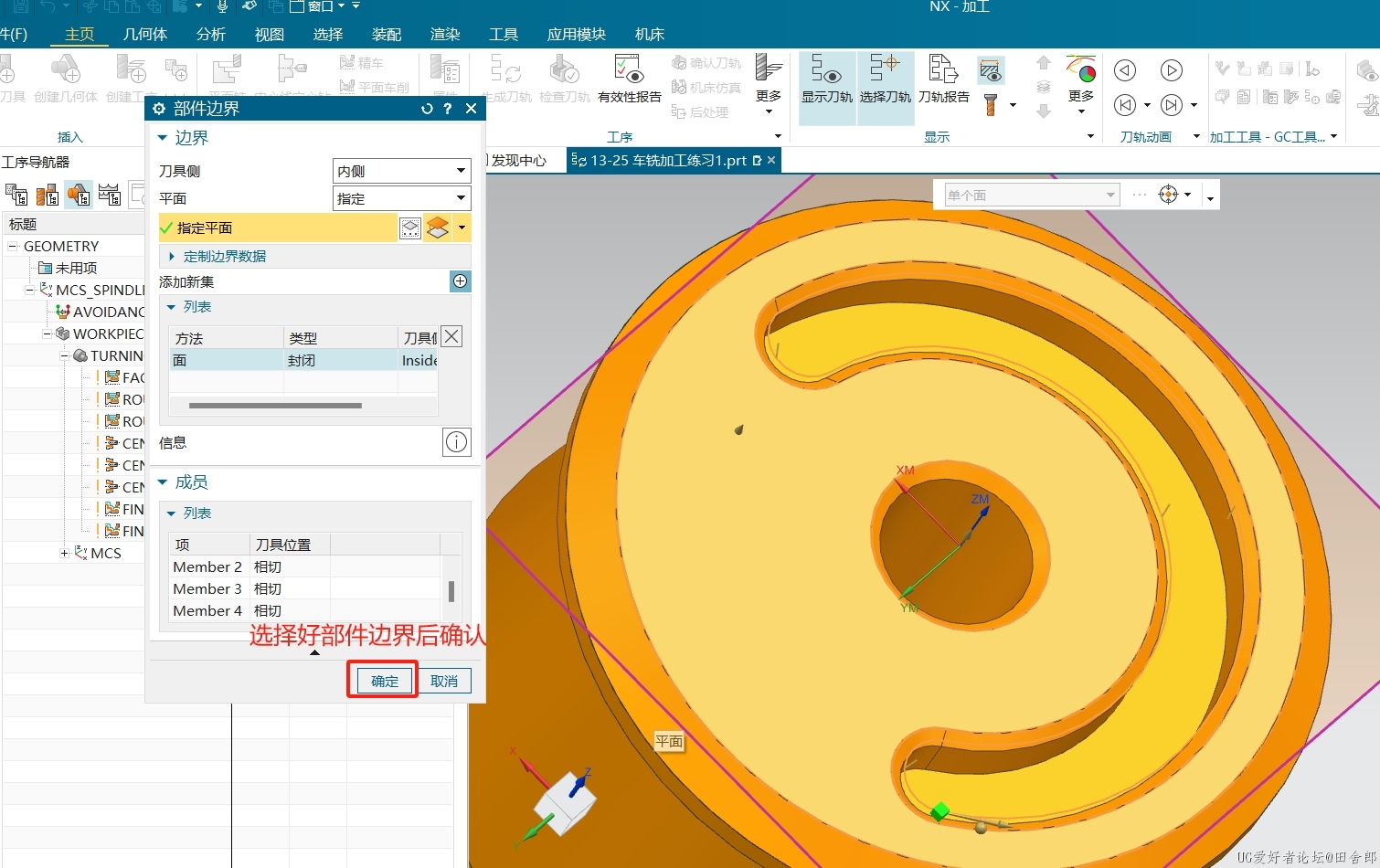
Task: Click the green handle on the slot
Action: 939,810
